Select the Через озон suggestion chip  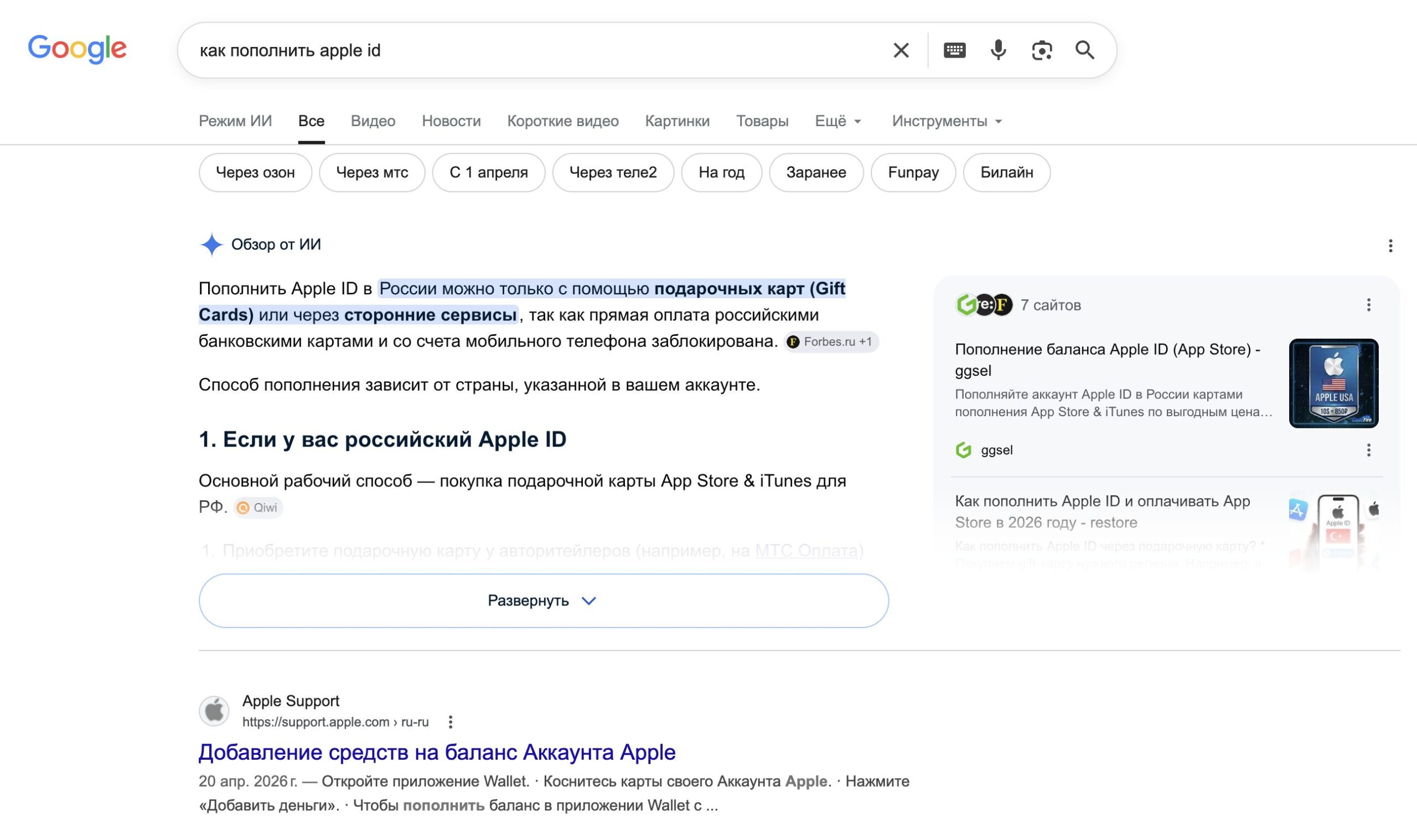255,173
